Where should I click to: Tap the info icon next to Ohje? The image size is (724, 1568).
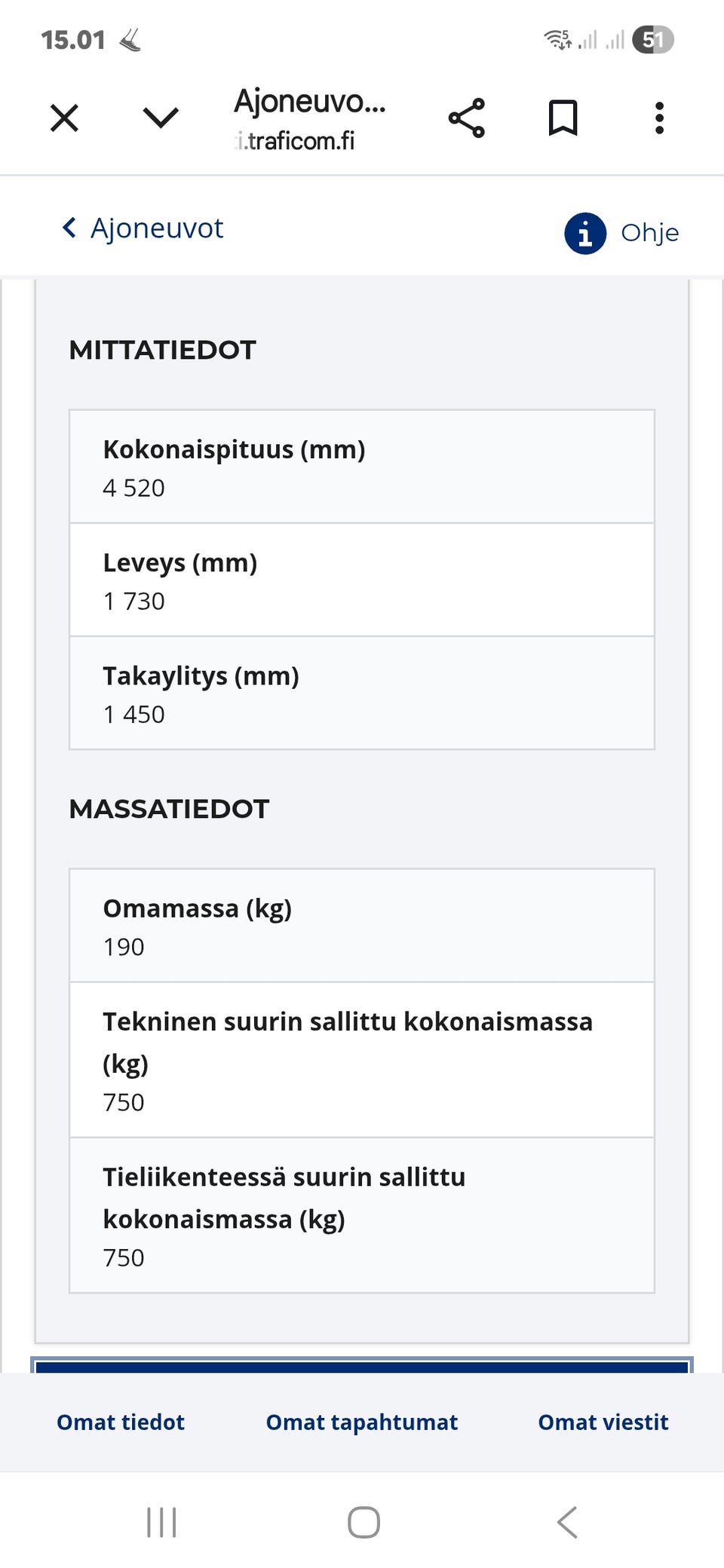pyautogui.click(x=585, y=233)
